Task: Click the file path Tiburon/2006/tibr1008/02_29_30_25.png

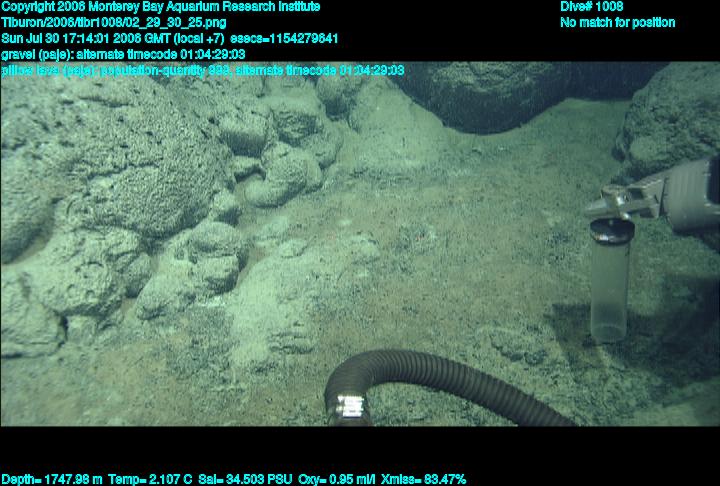Action: [x=114, y=23]
